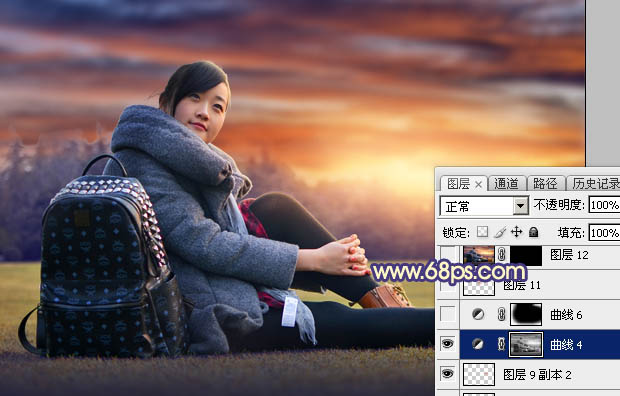The height and width of the screenshot is (396, 620).
Task: Close the 图层 tab with its x
Action: pos(478,184)
